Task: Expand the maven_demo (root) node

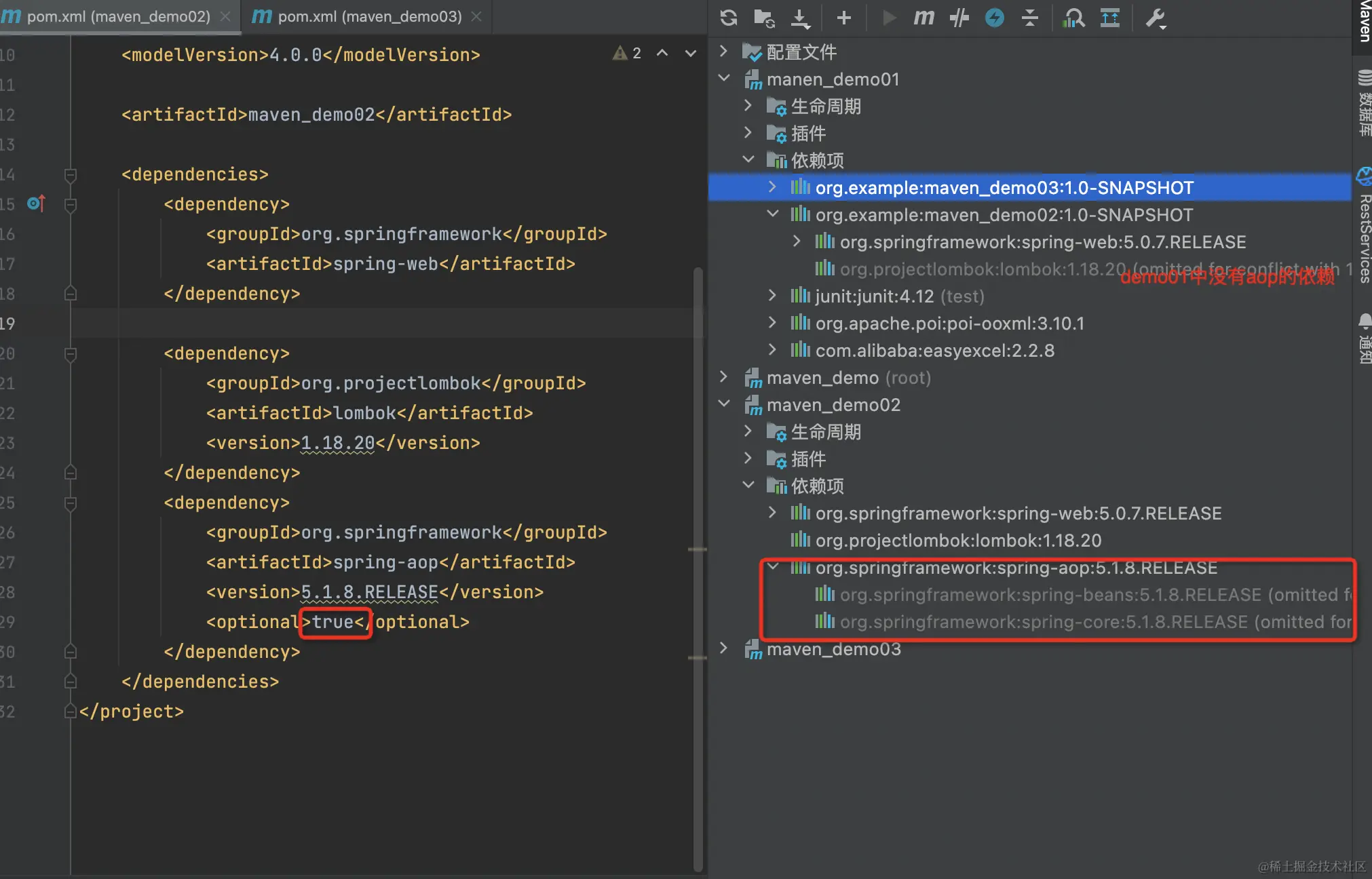Action: pyautogui.click(x=723, y=377)
